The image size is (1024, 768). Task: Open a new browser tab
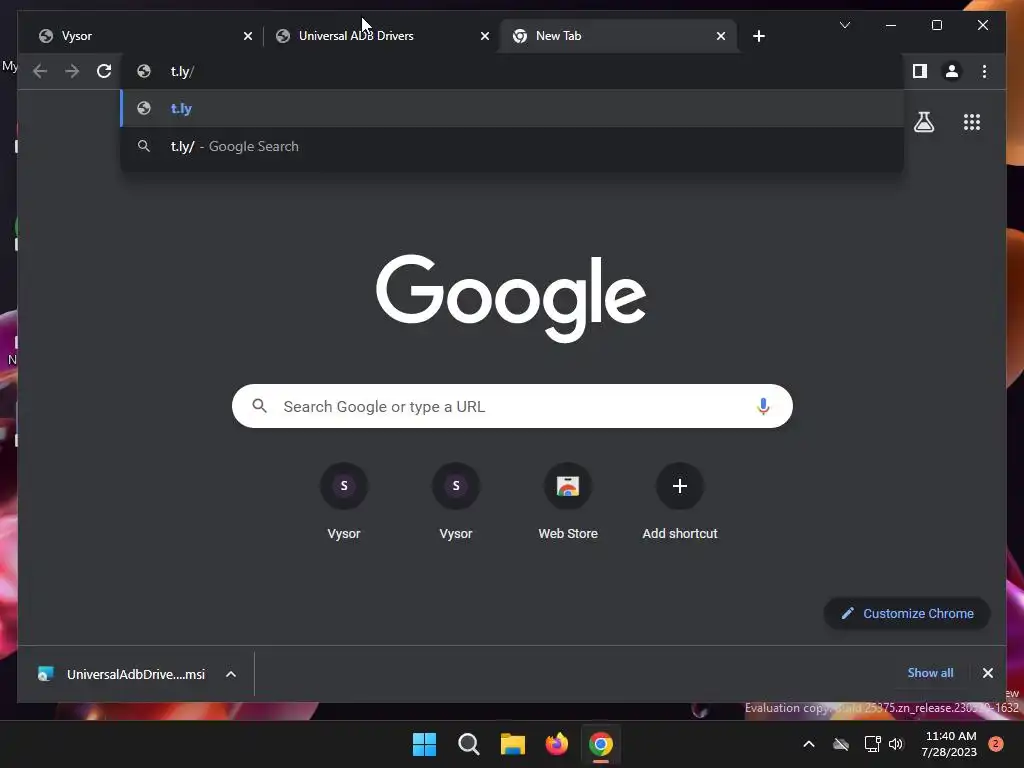tap(759, 36)
